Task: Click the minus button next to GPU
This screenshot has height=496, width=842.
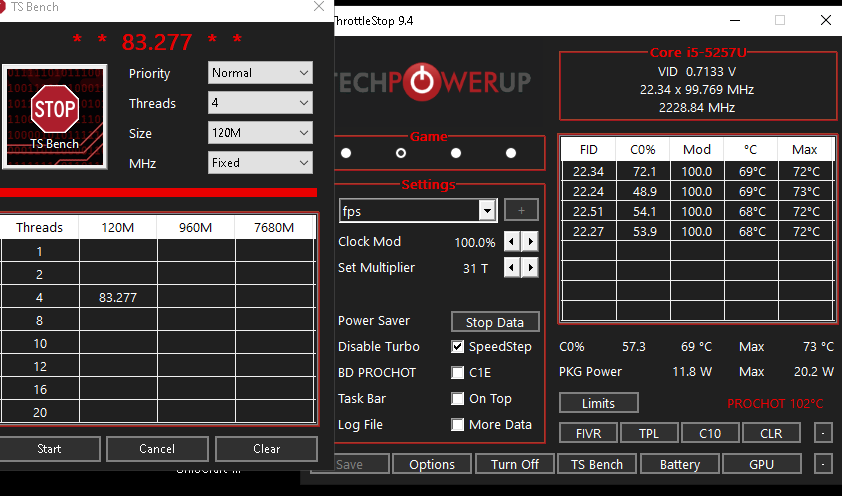Action: tap(823, 464)
